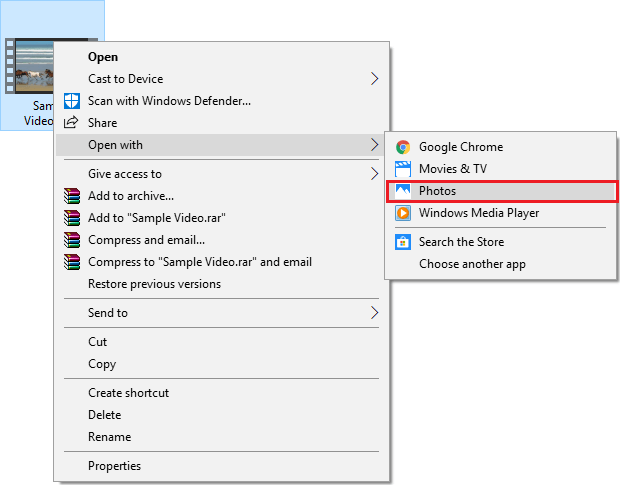Click WinRAR icon beside Compress to "Sample Video.rar" and email
Viewport: 620px width, 485px height.
72,262
